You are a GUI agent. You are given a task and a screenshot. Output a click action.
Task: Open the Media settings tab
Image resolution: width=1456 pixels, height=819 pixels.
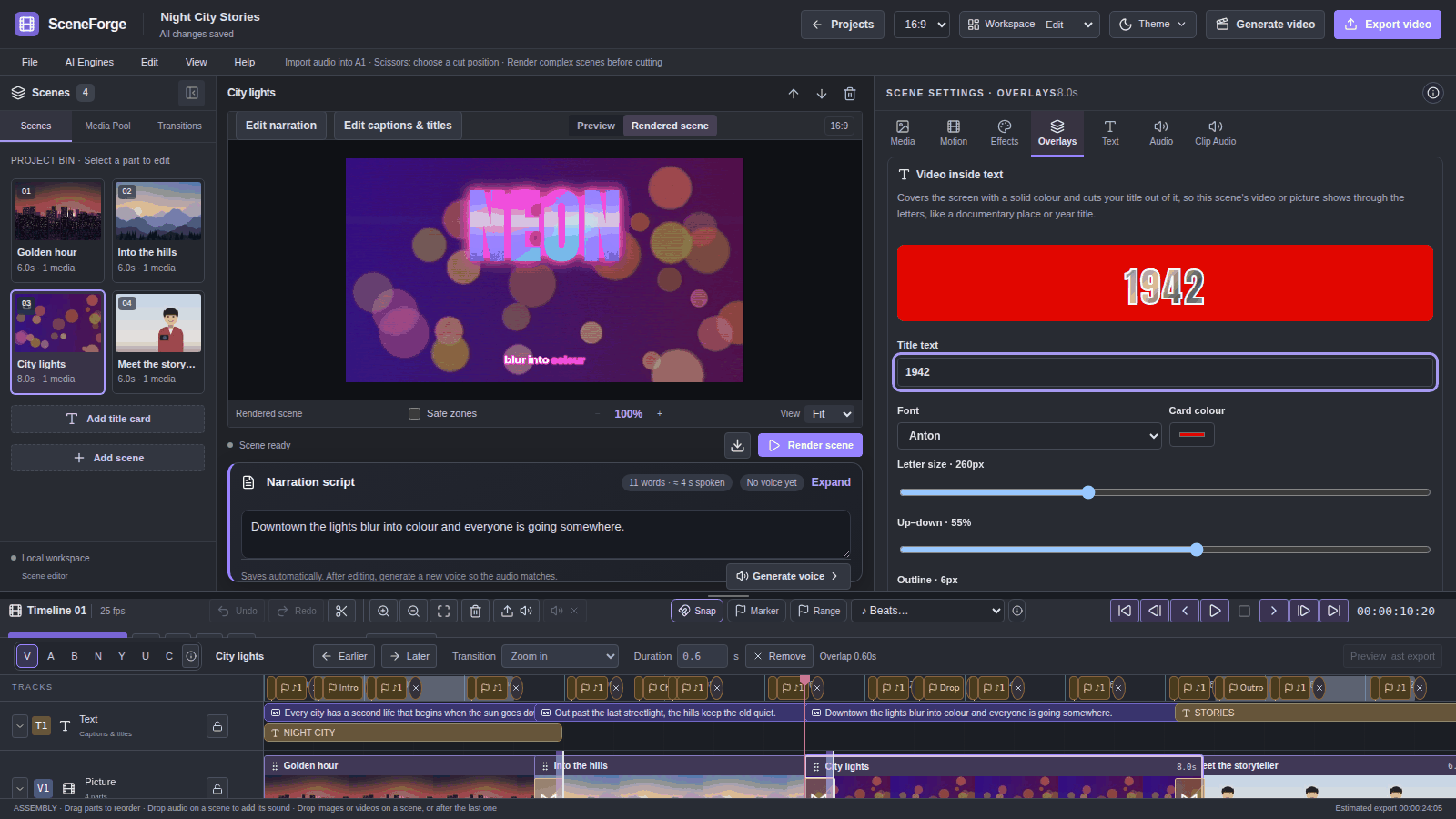903,133
